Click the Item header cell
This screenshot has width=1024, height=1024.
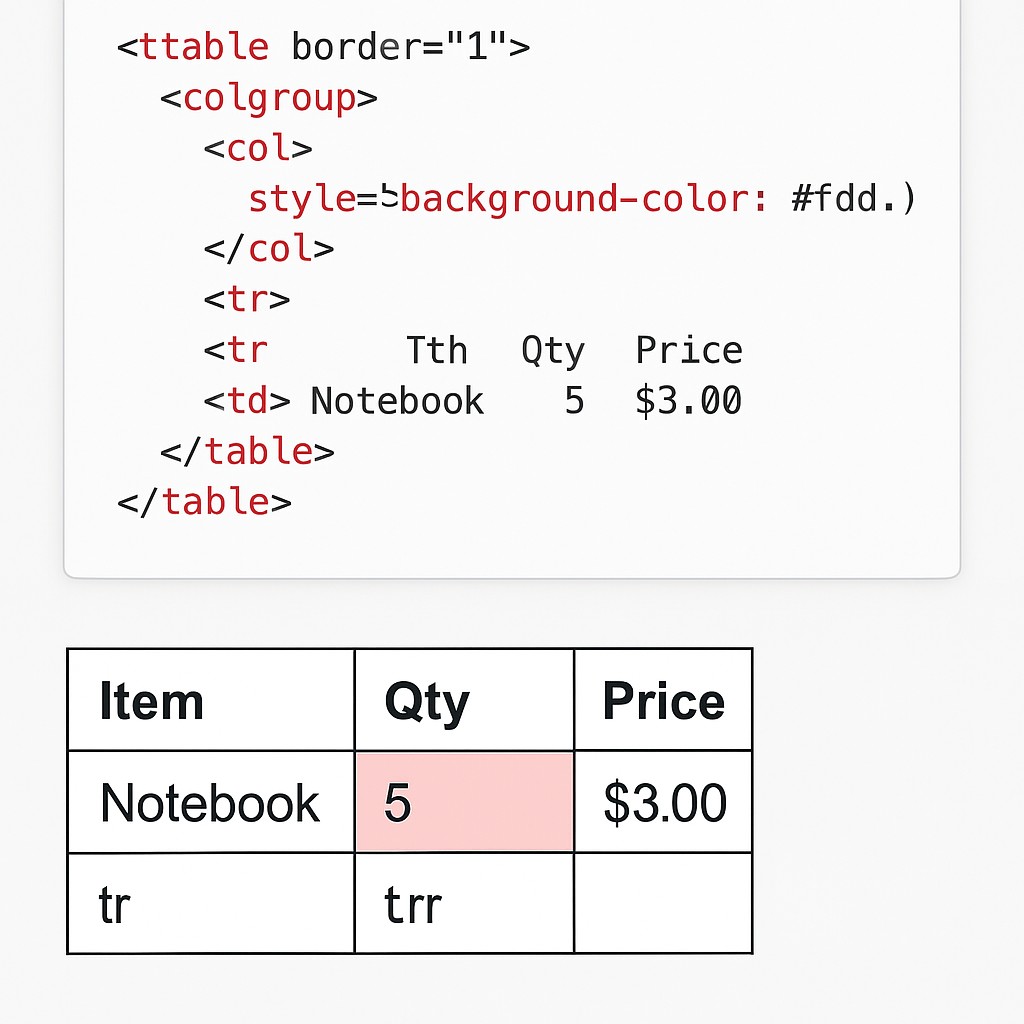pyautogui.click(x=211, y=700)
